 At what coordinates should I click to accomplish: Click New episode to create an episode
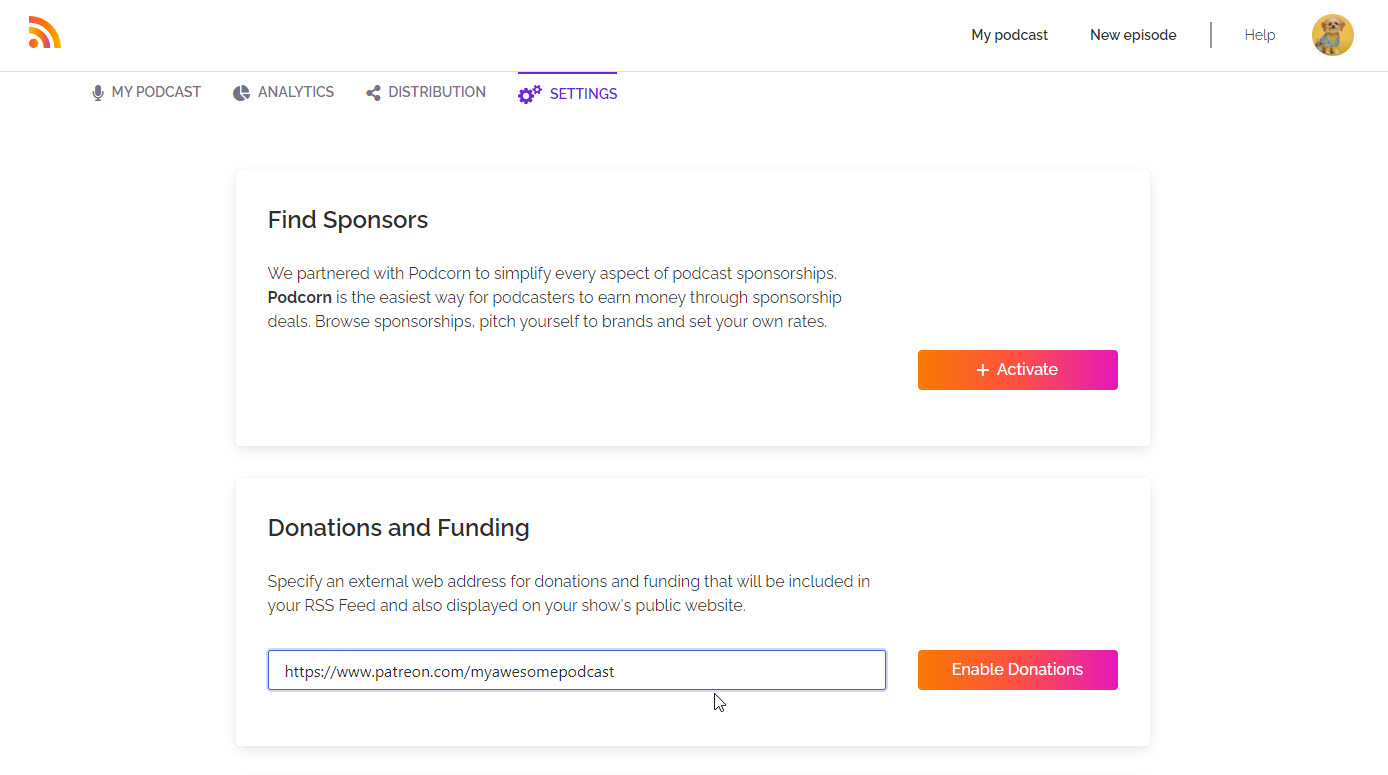point(1133,34)
